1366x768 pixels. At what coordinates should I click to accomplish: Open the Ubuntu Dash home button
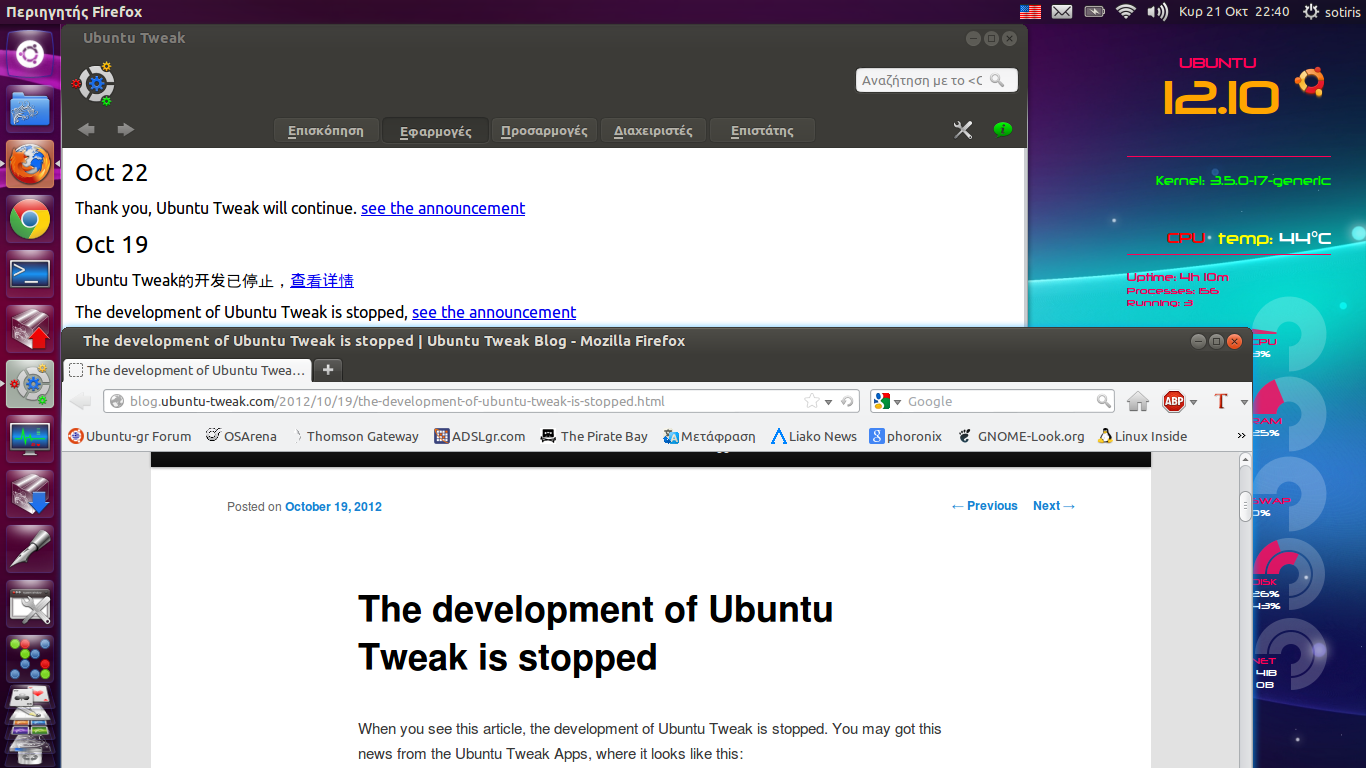point(30,55)
